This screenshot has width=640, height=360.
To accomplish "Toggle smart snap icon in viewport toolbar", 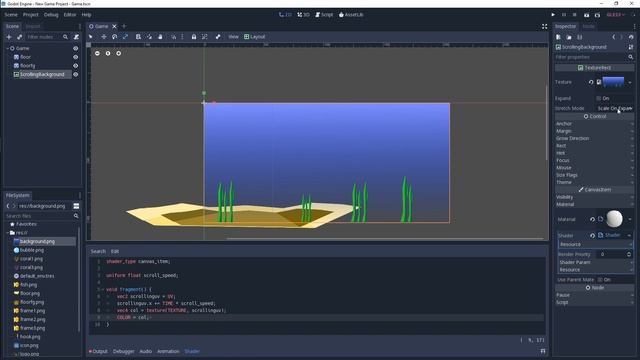I will (x=173, y=37).
